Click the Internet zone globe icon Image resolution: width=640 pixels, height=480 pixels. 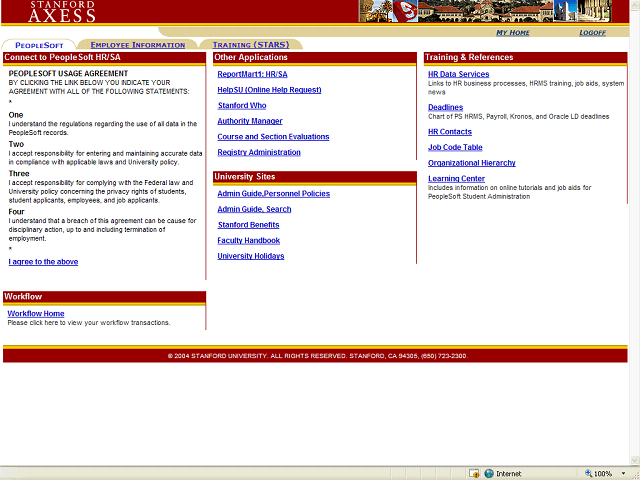pyautogui.click(x=488, y=473)
